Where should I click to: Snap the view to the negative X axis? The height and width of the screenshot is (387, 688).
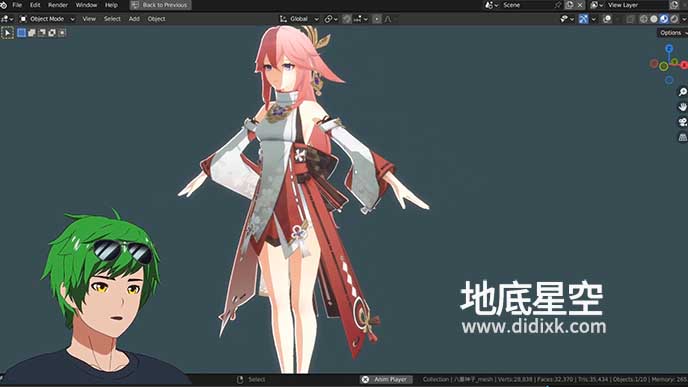(654, 64)
